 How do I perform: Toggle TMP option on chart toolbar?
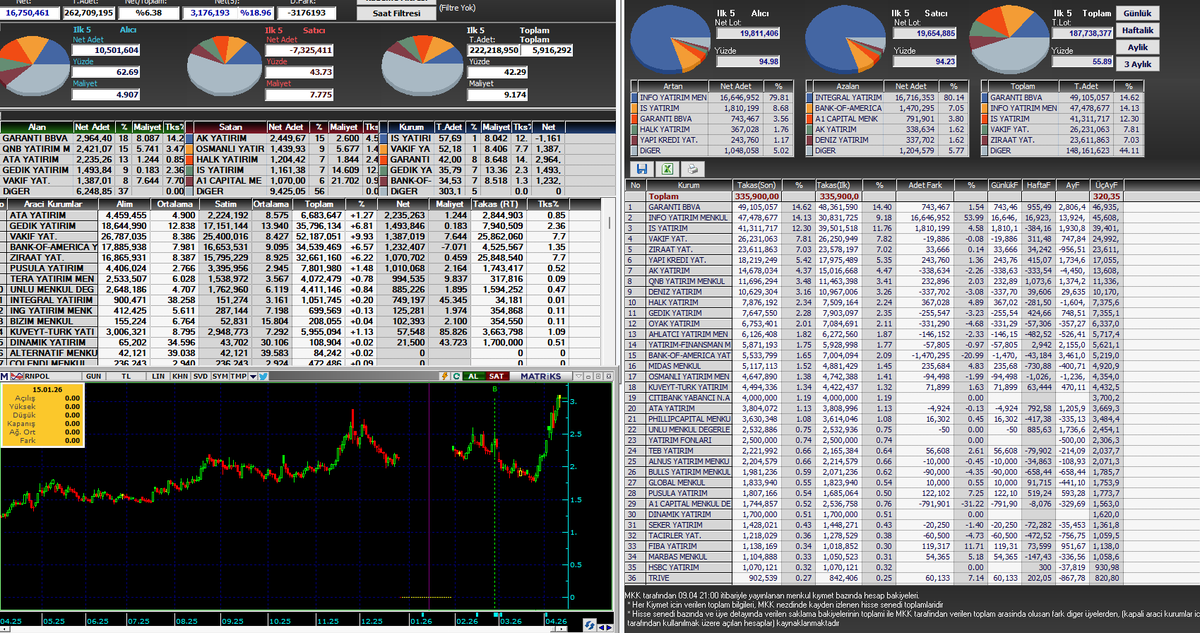[x=238, y=376]
